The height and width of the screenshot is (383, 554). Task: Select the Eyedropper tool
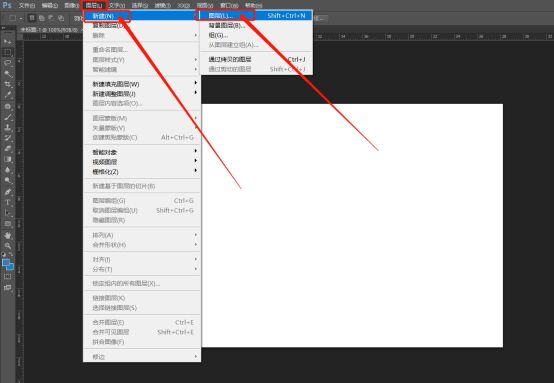point(7,95)
